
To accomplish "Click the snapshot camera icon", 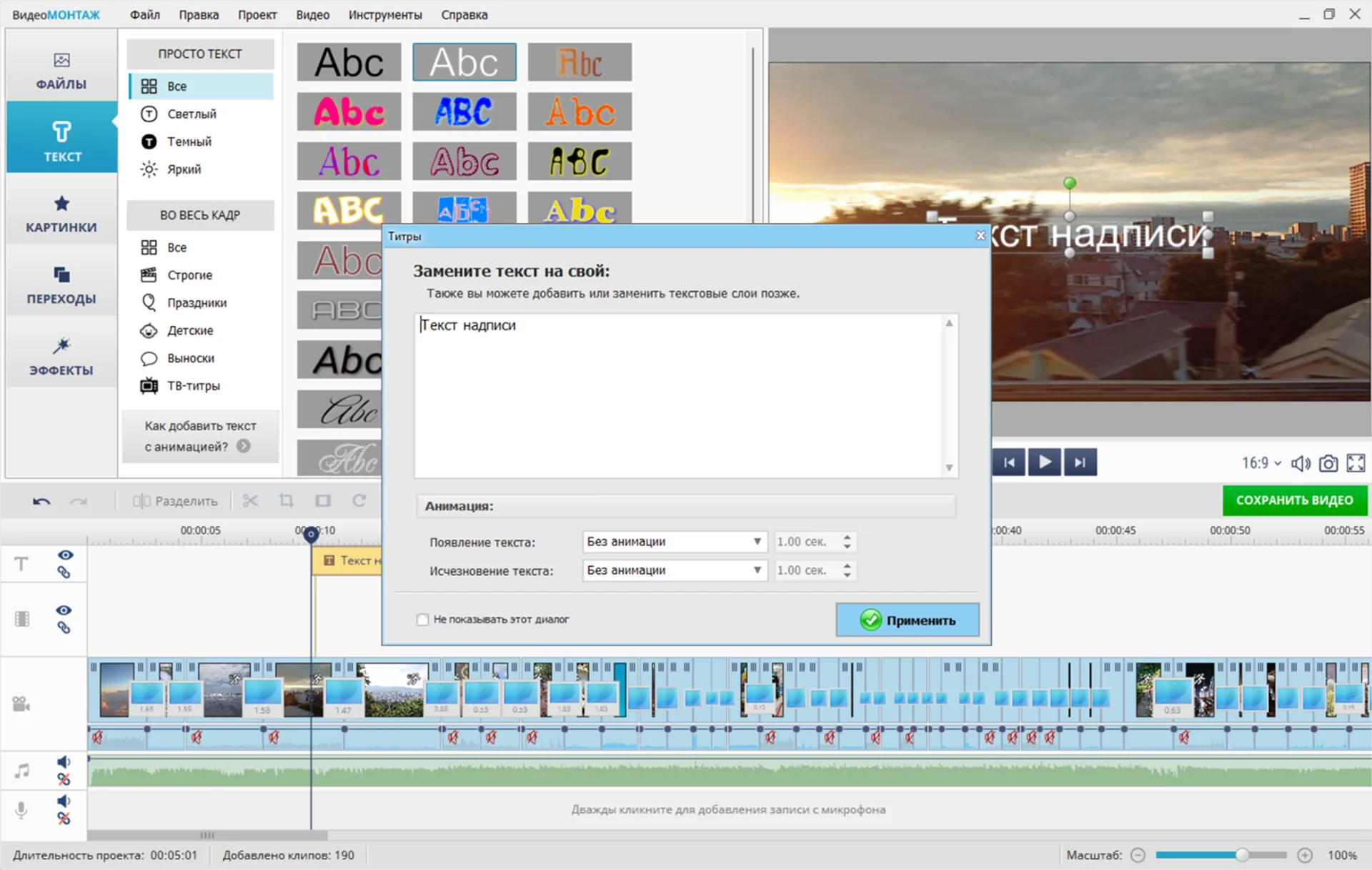I will pyautogui.click(x=1328, y=463).
